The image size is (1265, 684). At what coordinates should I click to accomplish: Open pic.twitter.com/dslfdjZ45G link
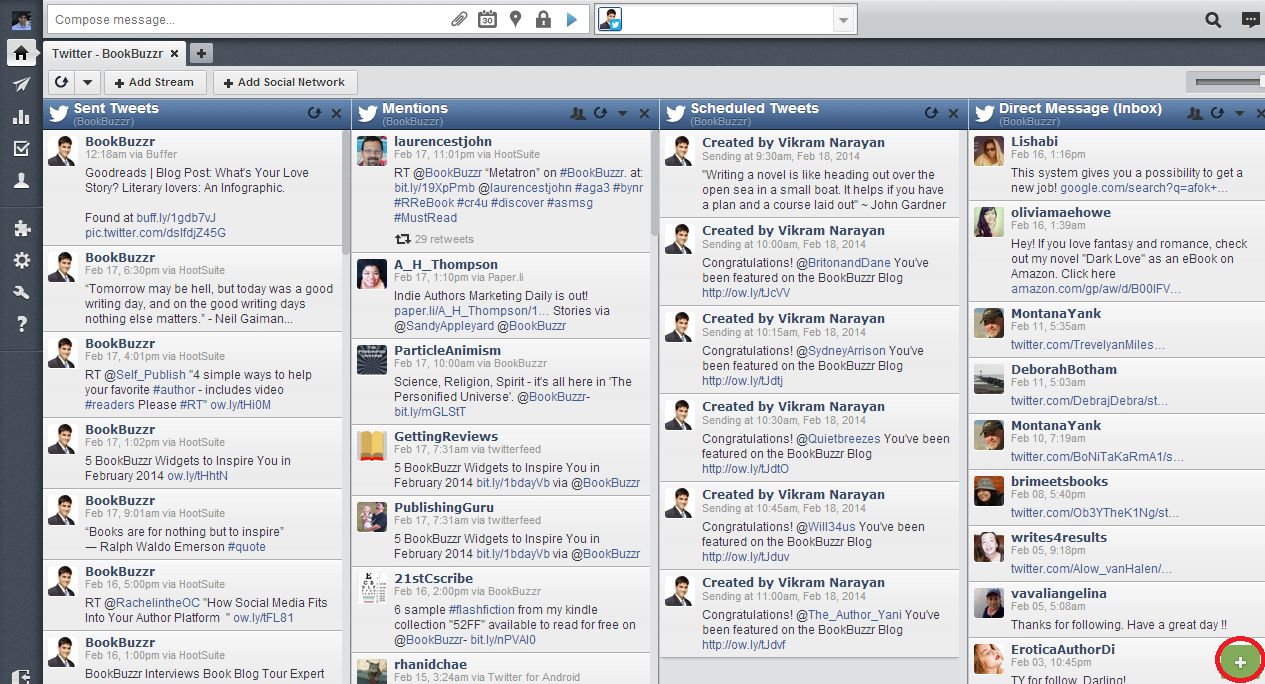tap(155, 233)
